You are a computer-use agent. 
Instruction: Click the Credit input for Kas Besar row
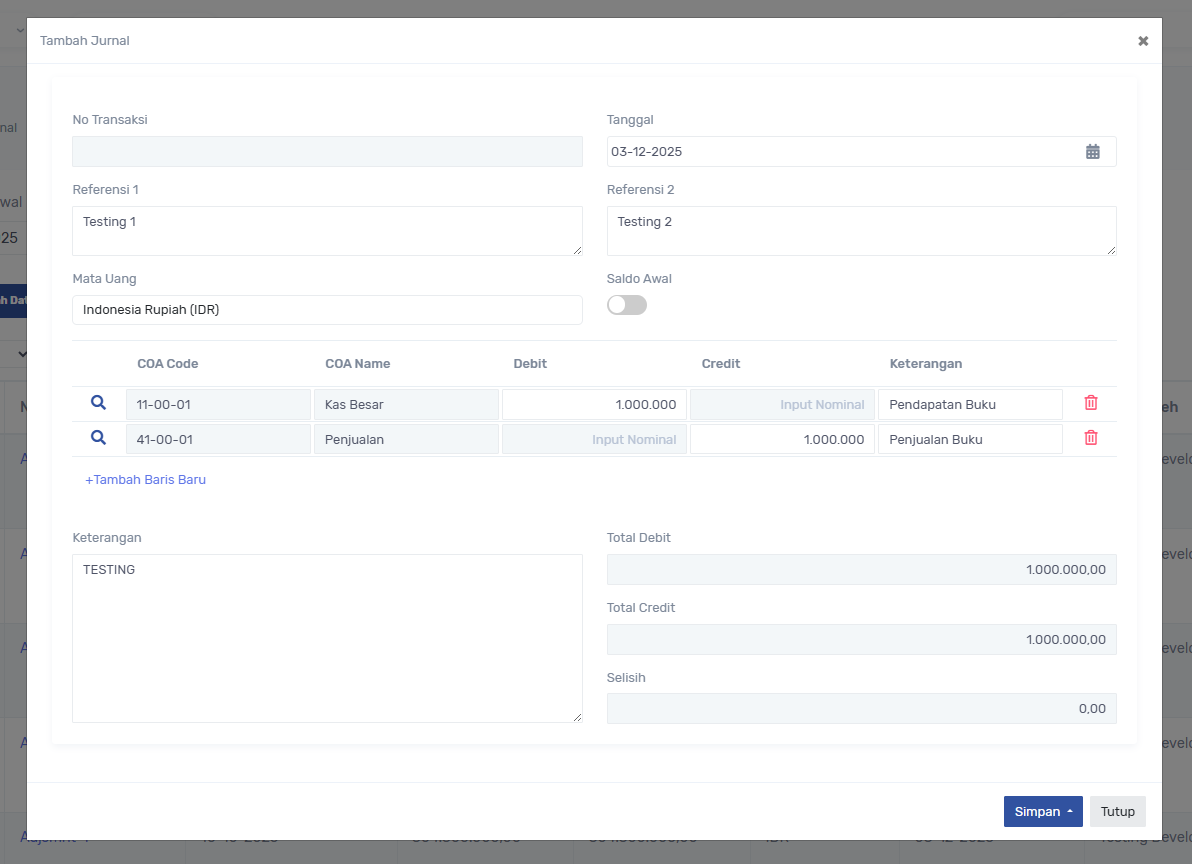pos(782,405)
